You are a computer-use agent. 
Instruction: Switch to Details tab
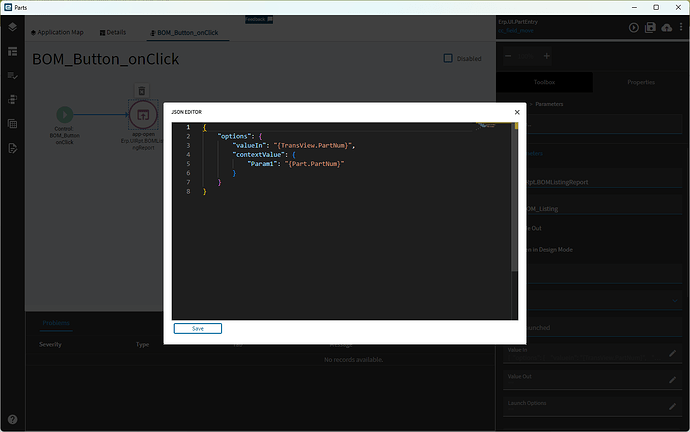coord(113,33)
